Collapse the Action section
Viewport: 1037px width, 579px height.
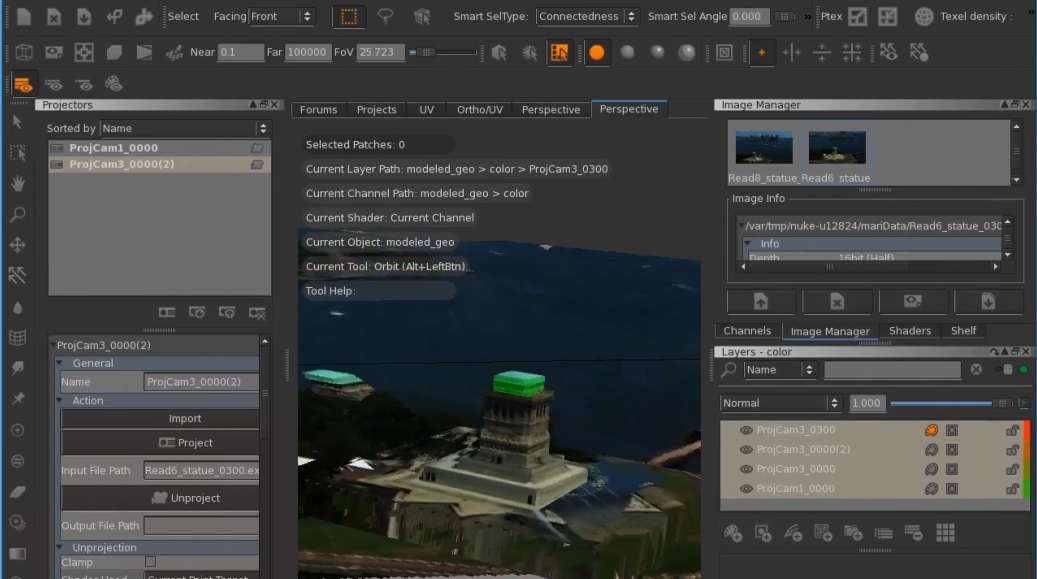click(60, 400)
